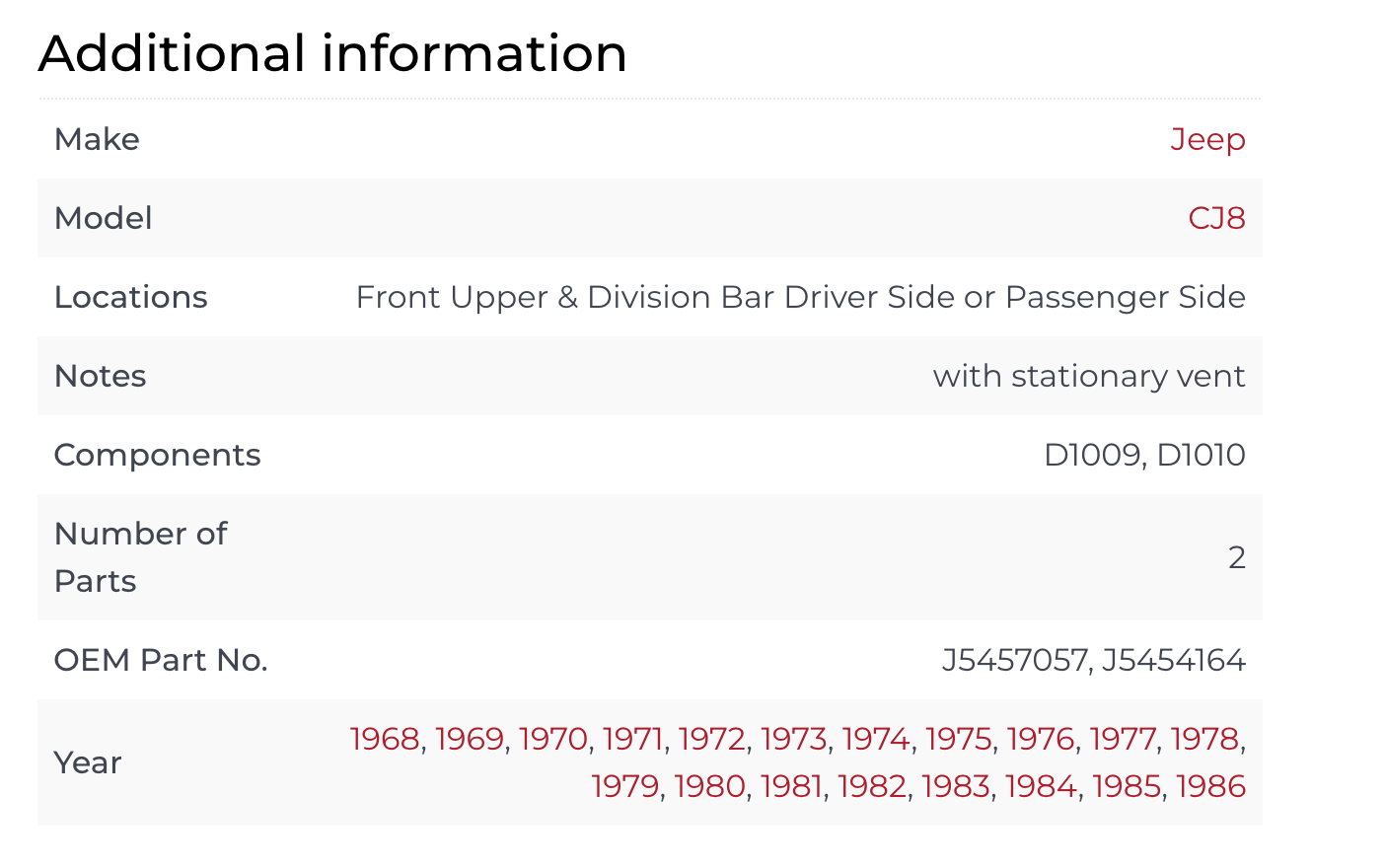The image size is (1385, 868).
Task: Click the CJ8 model link
Action: (1216, 218)
